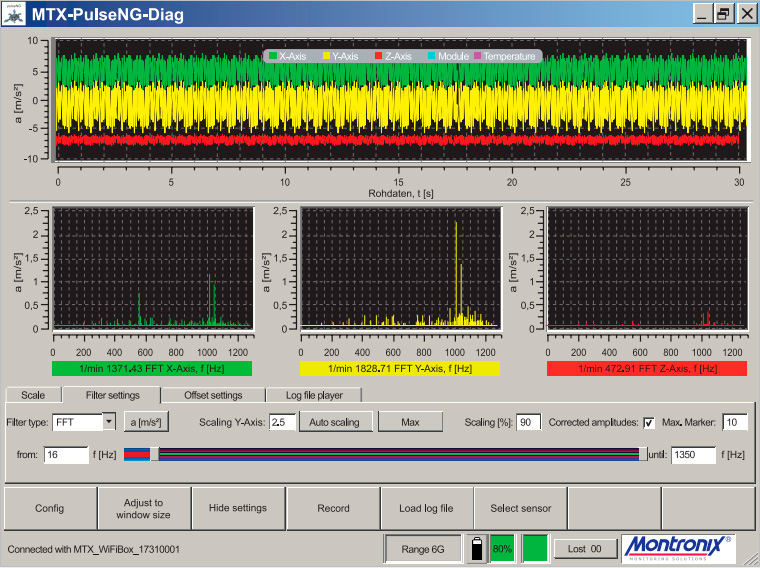The image size is (760, 568).
Task: Click the 80% battery level indicator
Action: click(502, 549)
